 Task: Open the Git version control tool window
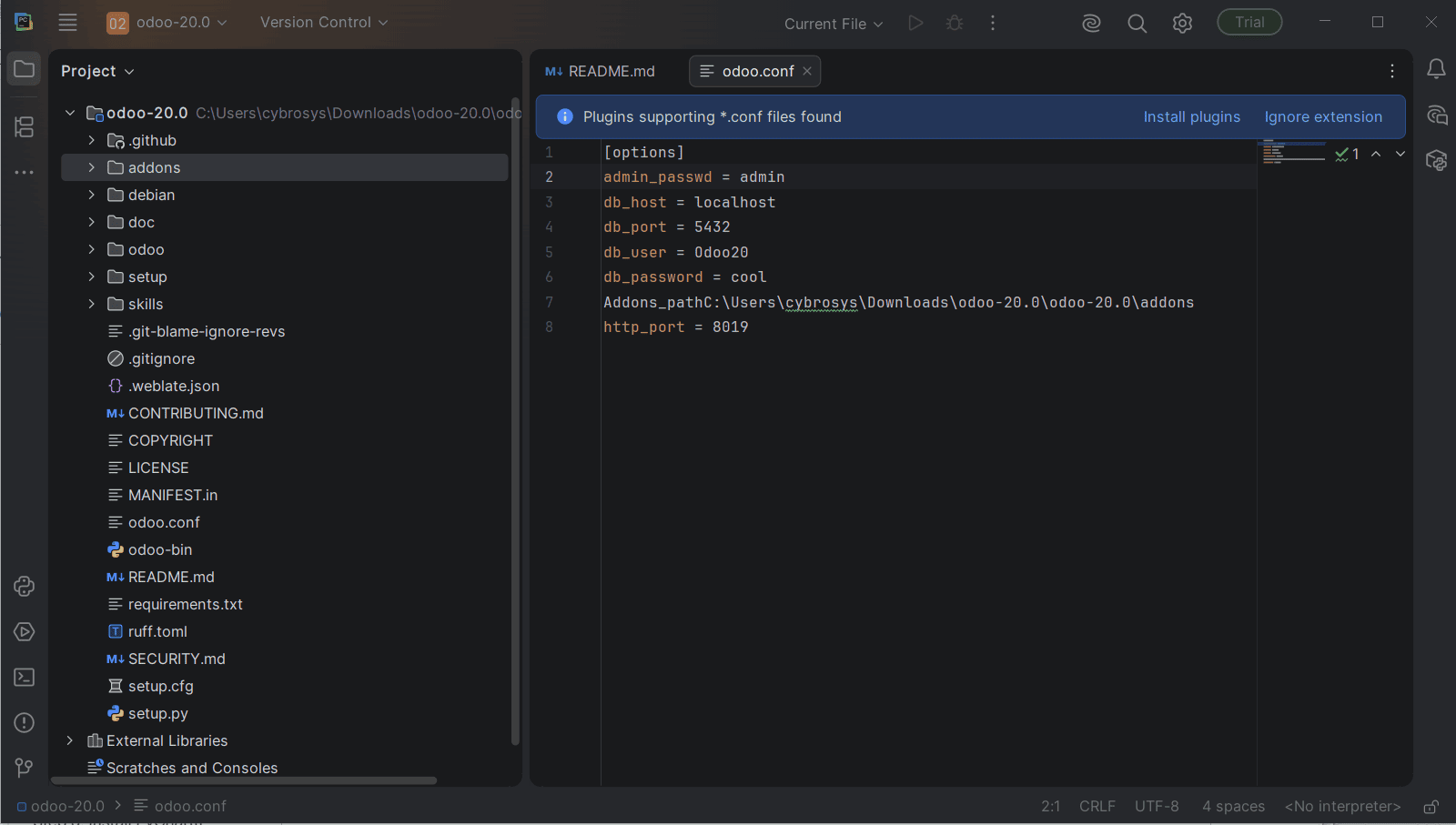coord(25,769)
